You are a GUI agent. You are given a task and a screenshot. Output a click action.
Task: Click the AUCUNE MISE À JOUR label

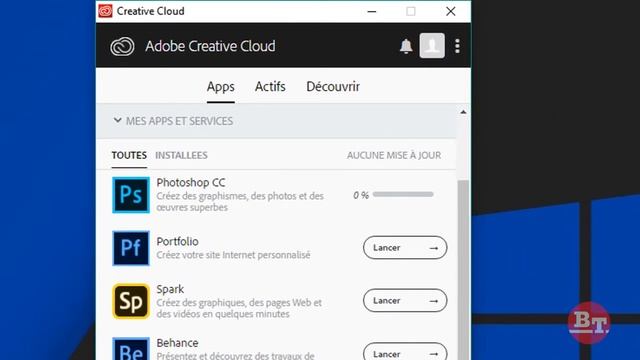coord(394,156)
